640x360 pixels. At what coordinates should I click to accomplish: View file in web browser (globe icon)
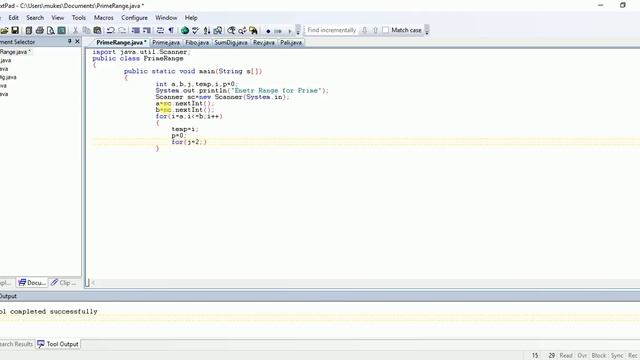pyautogui.click(x=185, y=31)
